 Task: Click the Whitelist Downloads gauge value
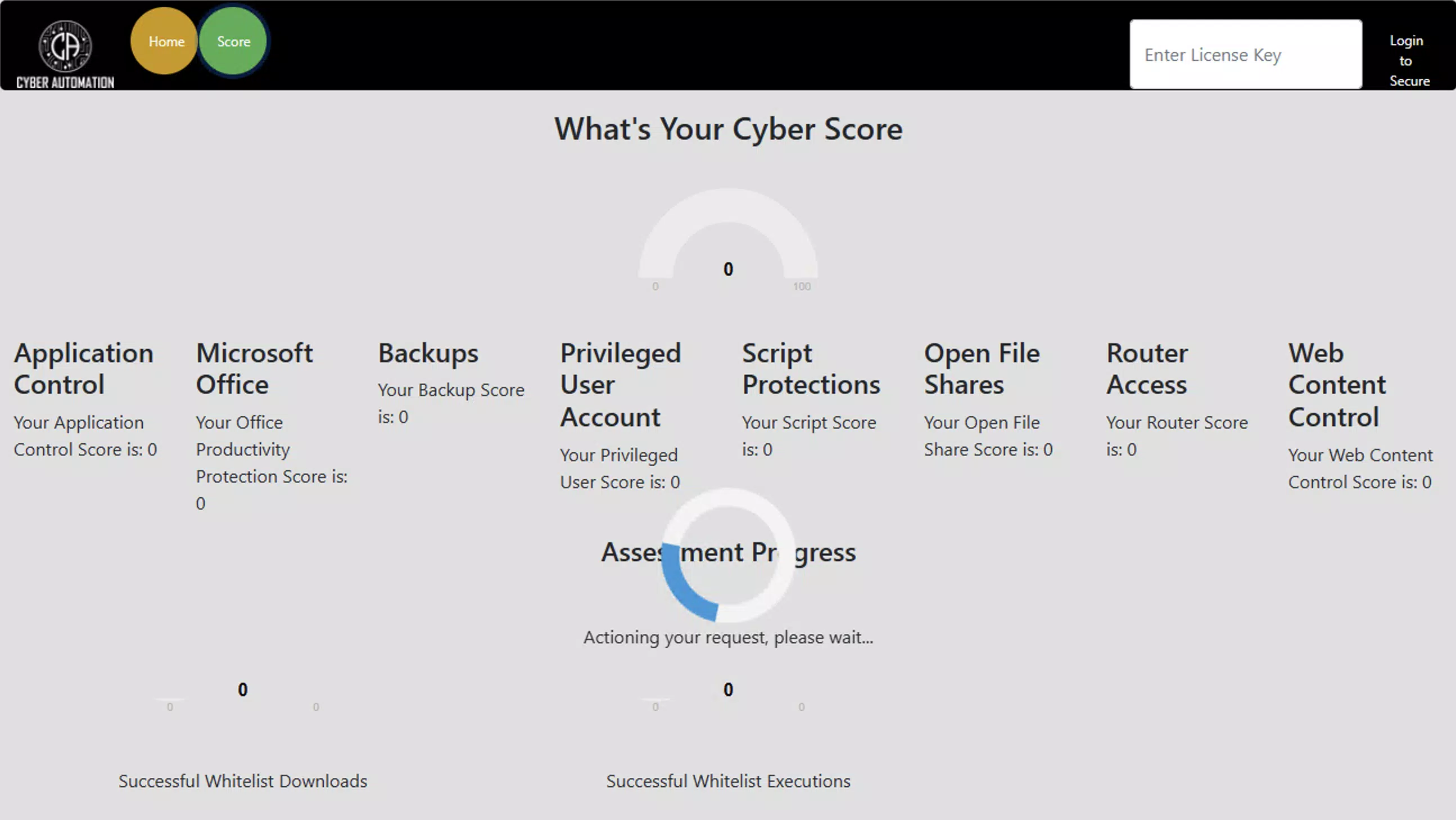pos(242,690)
